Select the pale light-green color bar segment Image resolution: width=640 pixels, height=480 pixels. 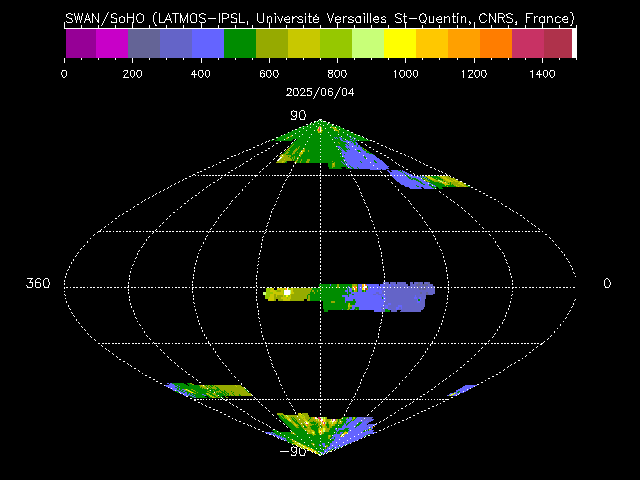click(x=368, y=43)
